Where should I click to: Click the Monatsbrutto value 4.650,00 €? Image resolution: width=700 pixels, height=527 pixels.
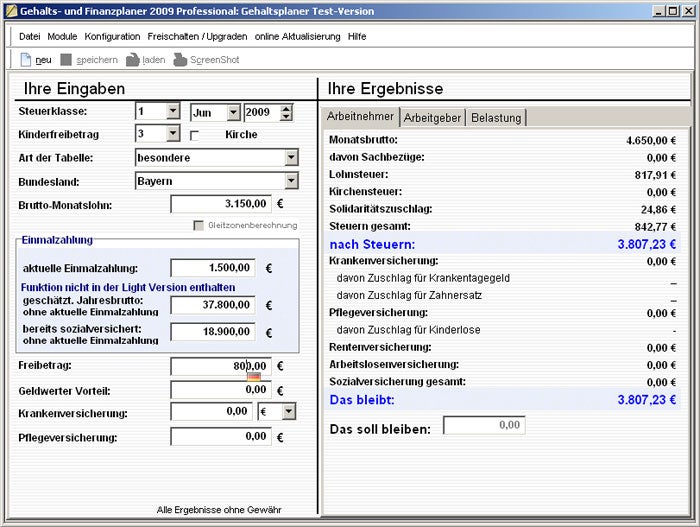pyautogui.click(x=651, y=141)
